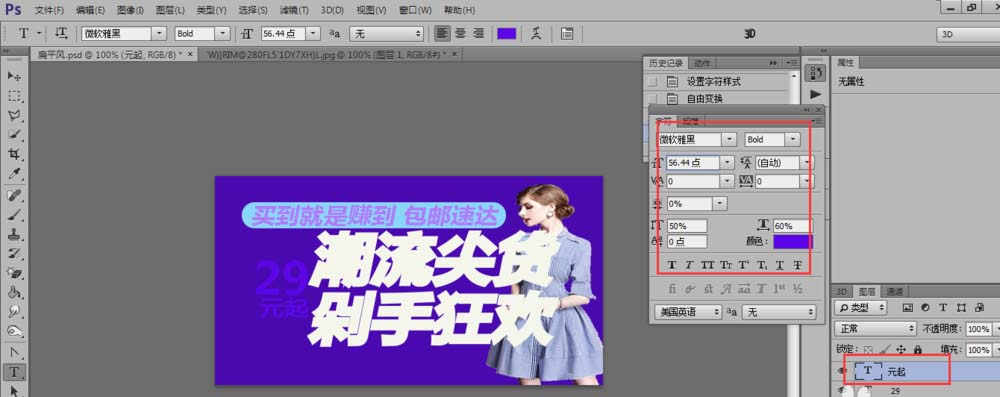Filter layers by shape layer icon

click(x=961, y=308)
